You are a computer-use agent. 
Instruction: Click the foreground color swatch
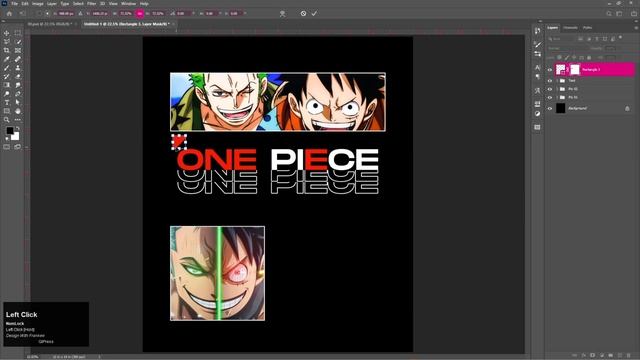coord(10,131)
